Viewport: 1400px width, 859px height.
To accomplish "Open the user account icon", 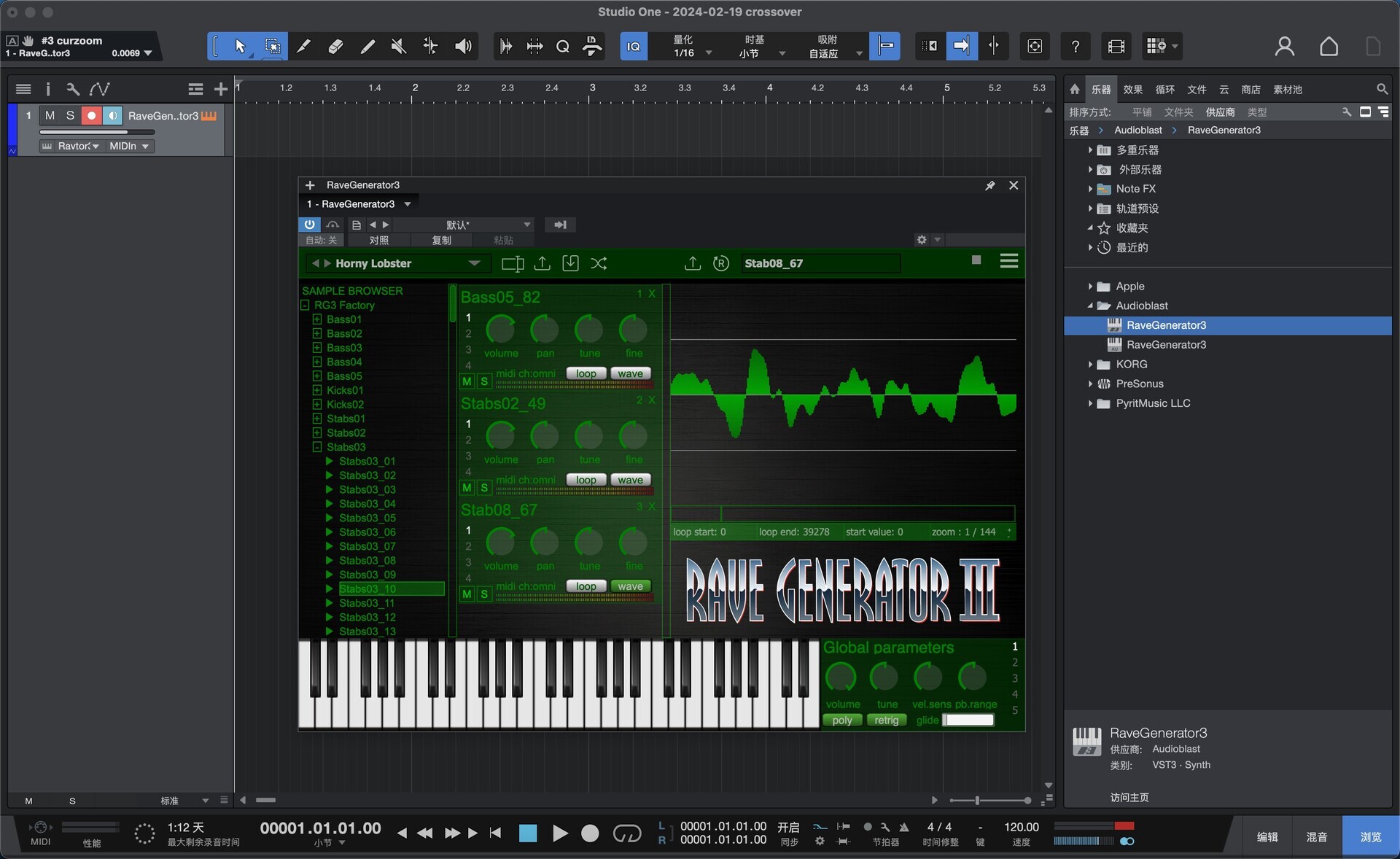I will pyautogui.click(x=1285, y=47).
